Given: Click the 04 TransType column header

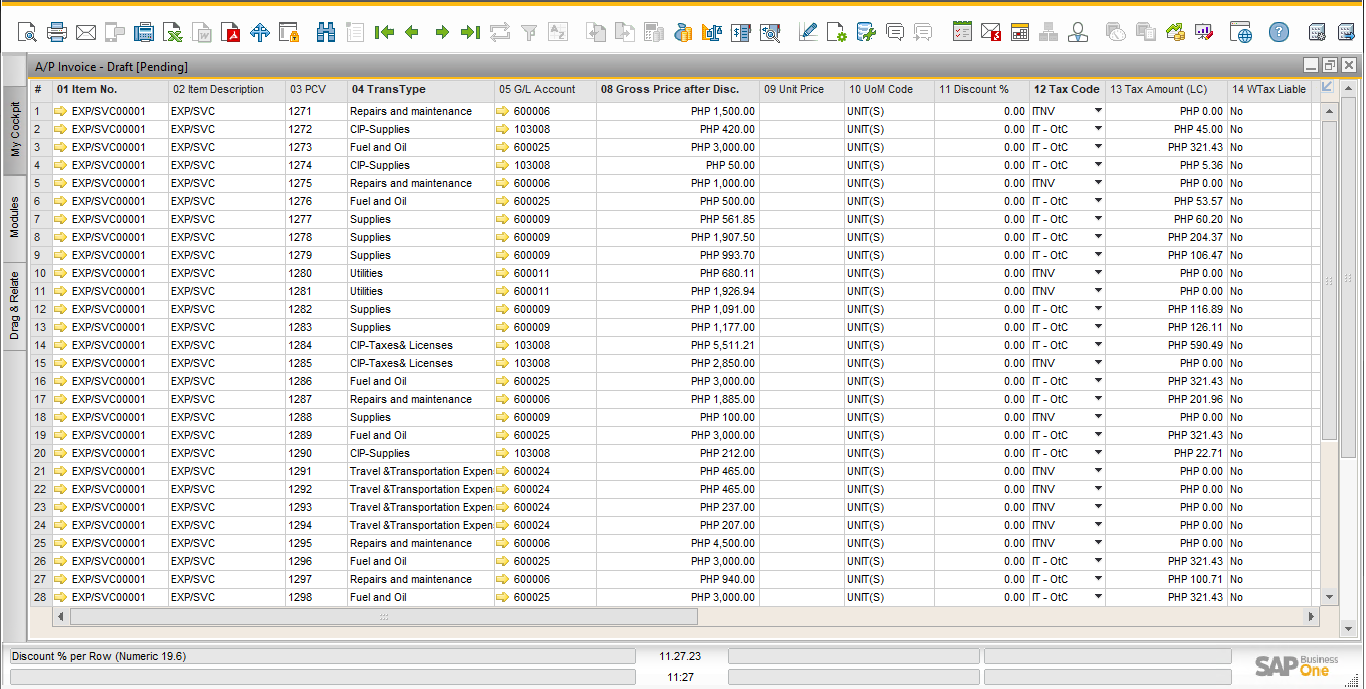Looking at the screenshot, I should coord(421,89).
